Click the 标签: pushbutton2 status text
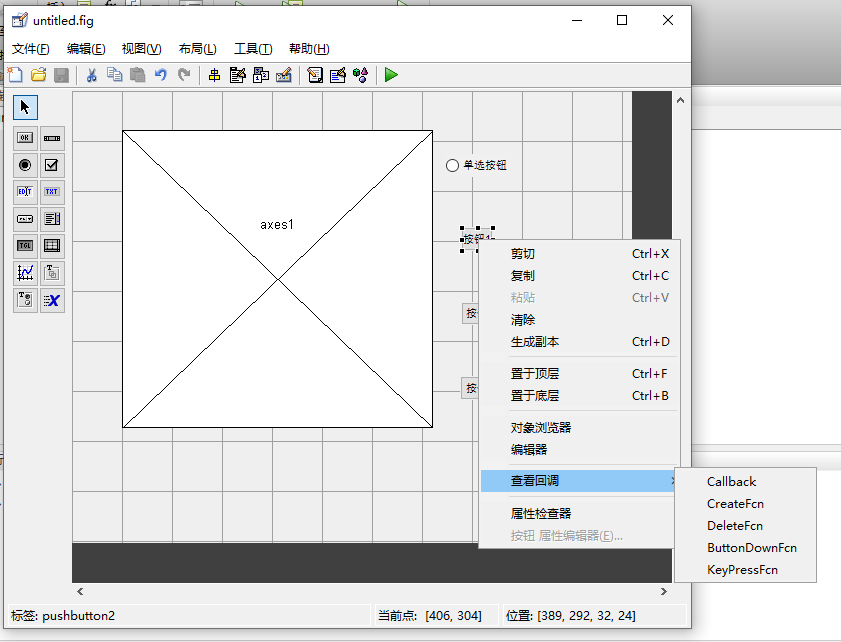This screenshot has width=841, height=642. 63,616
